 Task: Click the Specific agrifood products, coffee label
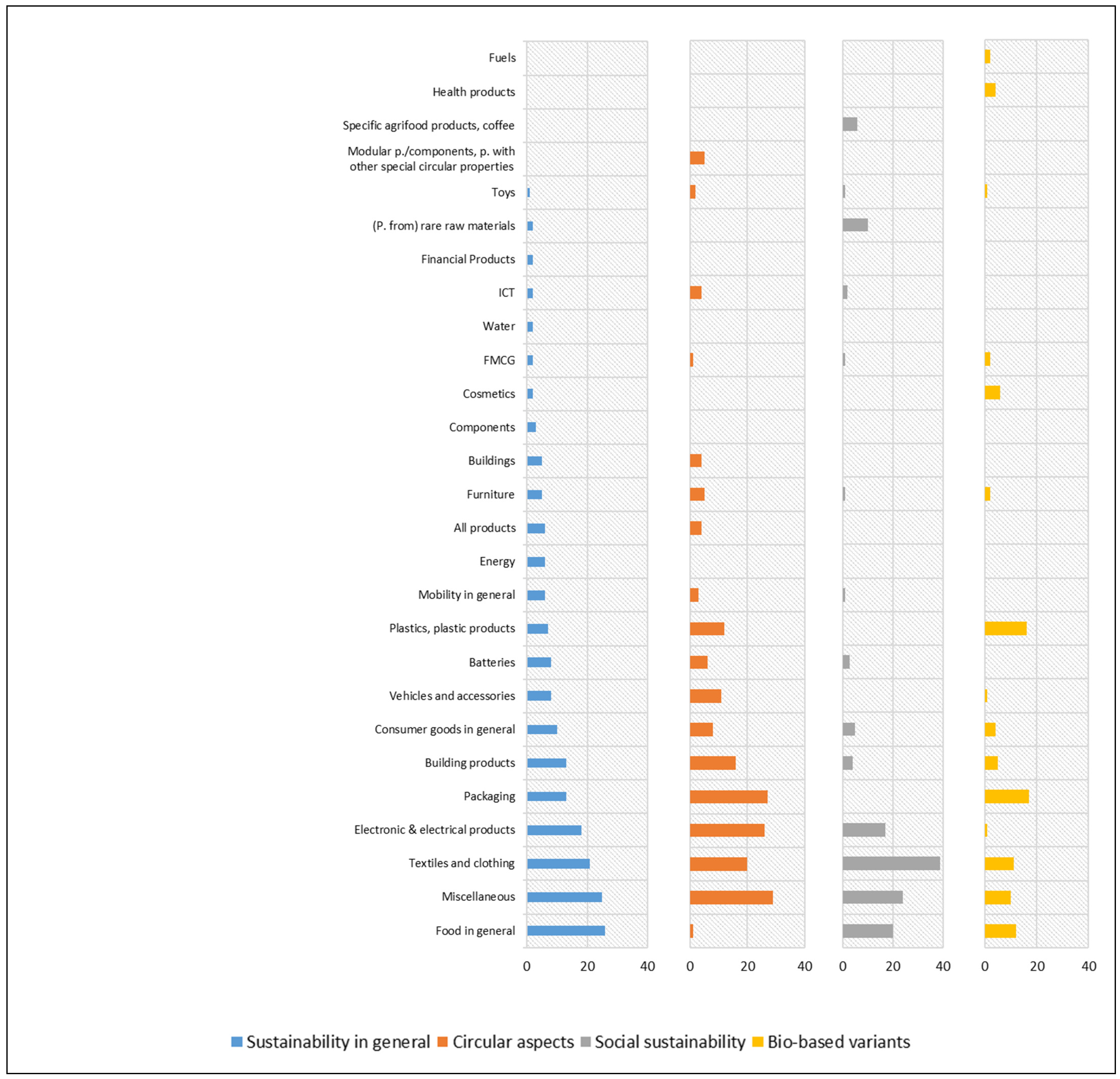(x=428, y=125)
